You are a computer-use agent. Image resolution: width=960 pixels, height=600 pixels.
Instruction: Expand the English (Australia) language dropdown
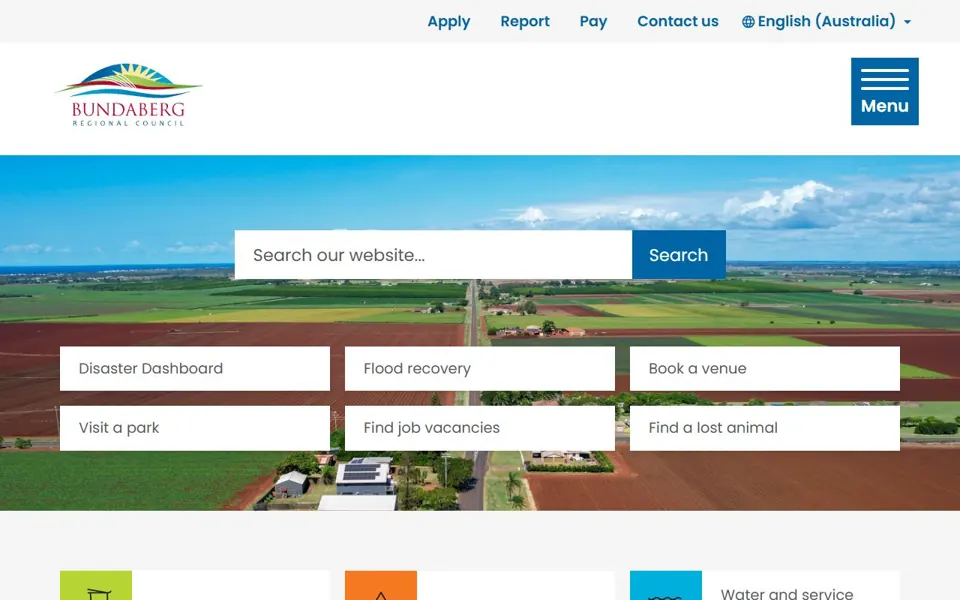827,21
